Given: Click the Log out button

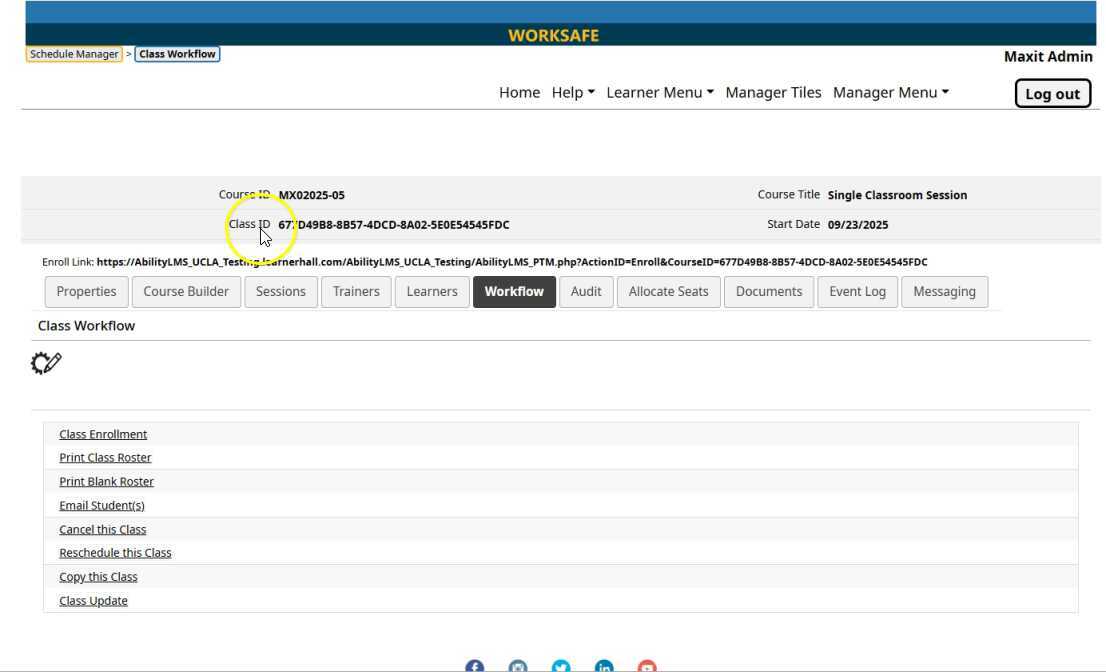Looking at the screenshot, I should click(1052, 94).
